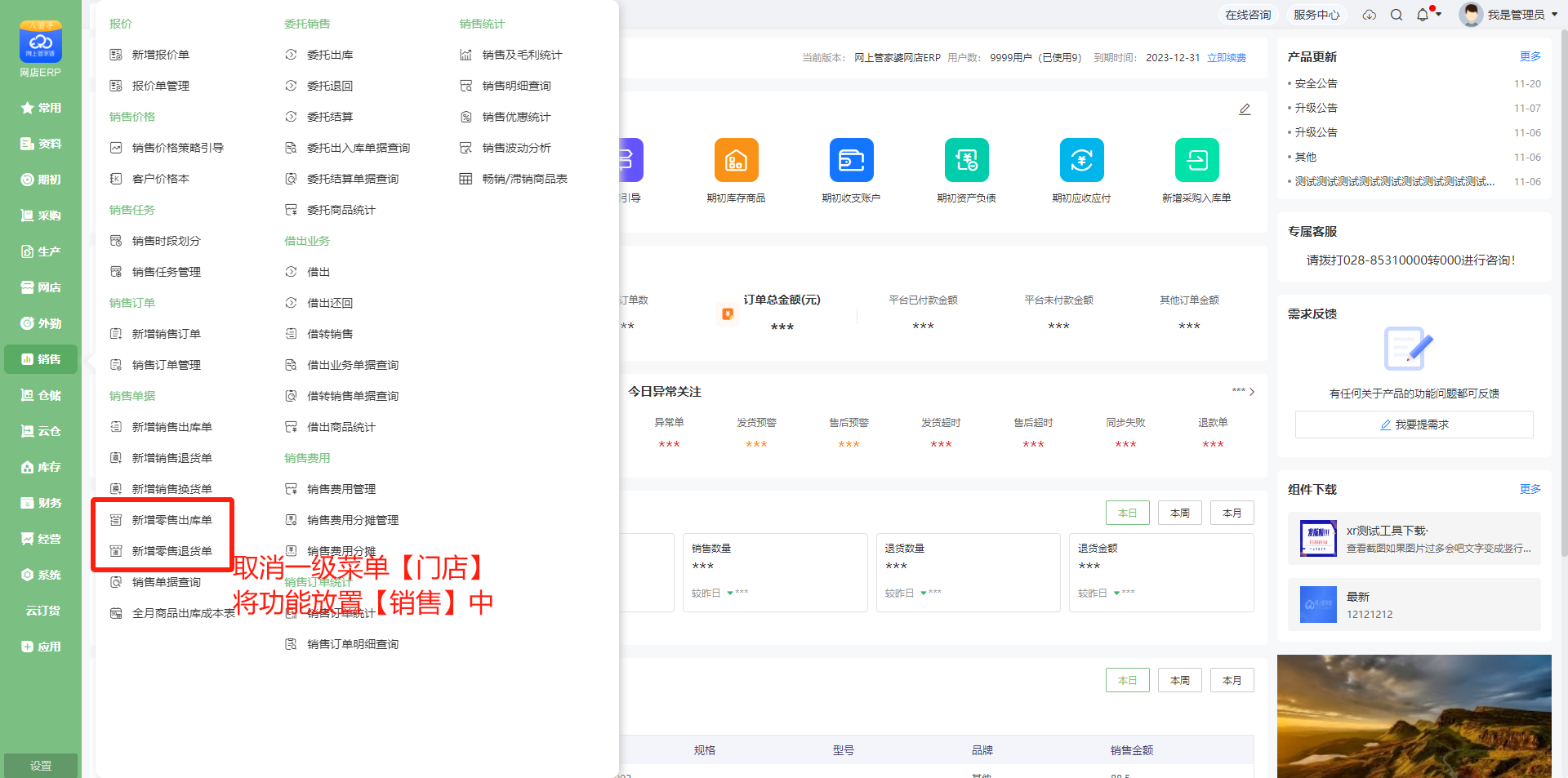The height and width of the screenshot is (778, 1568).
Task: Select 本日 in the lower ranking filter
Action: [1128, 680]
